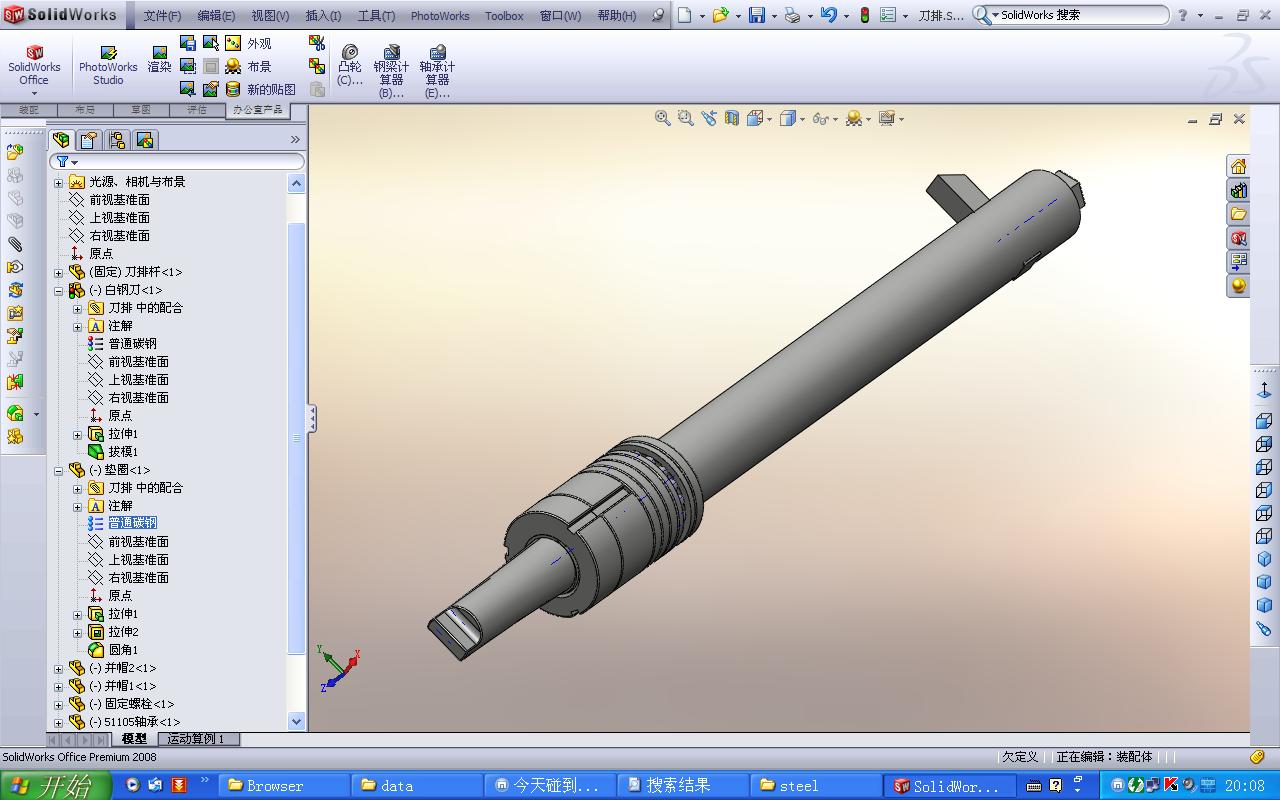Select 圆角1 fillet feature in the tree

coord(123,650)
